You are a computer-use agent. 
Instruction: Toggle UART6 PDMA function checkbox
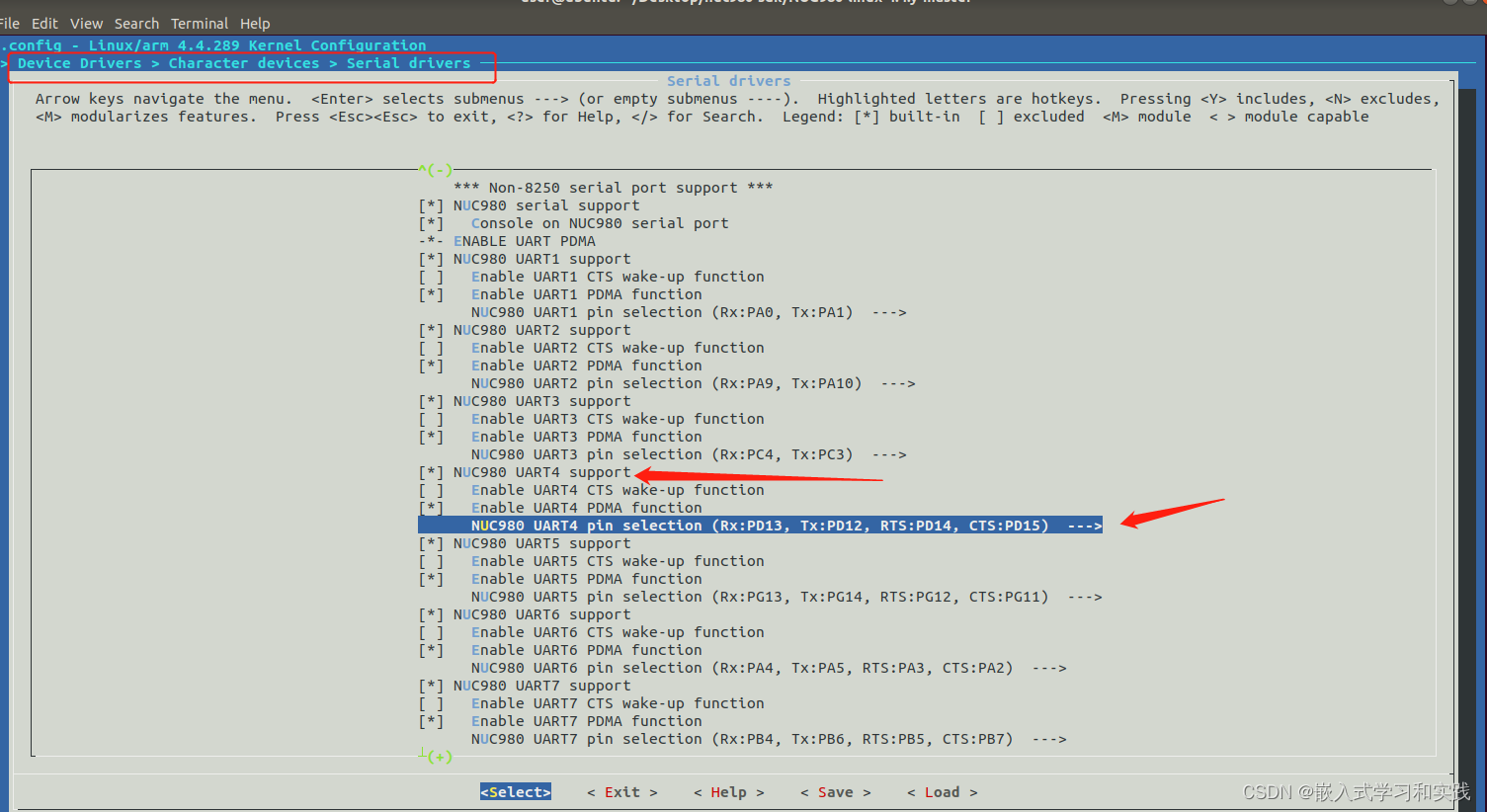(431, 650)
